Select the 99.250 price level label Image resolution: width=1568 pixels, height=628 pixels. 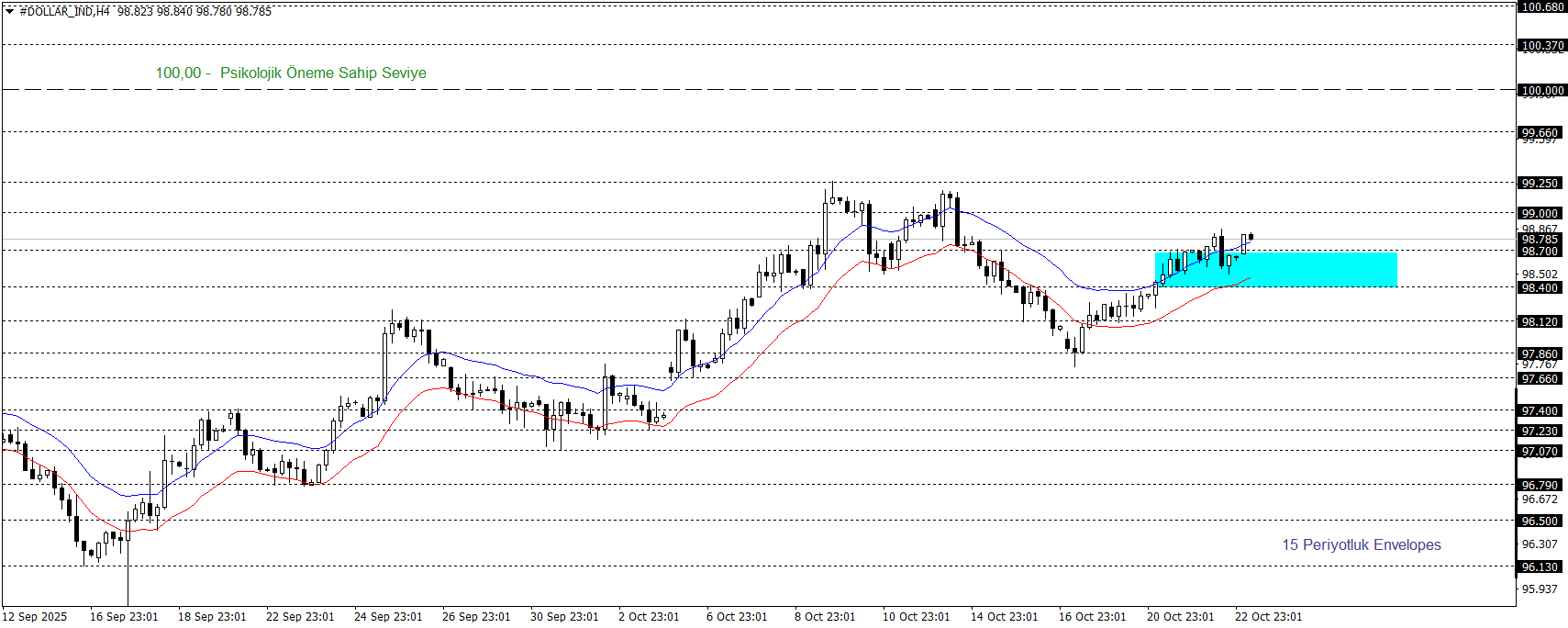[1540, 184]
